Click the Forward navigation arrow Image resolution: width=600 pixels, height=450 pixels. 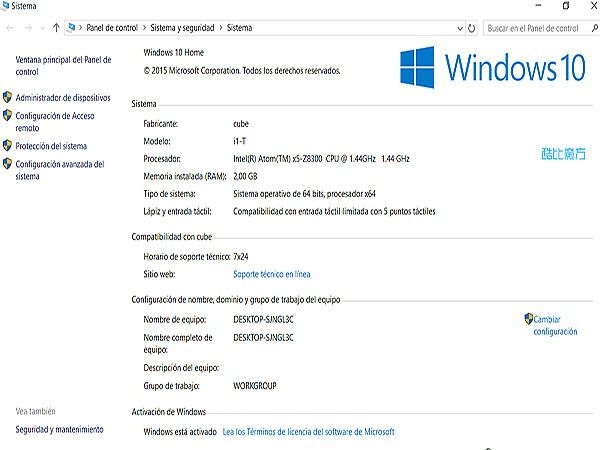coord(28,28)
